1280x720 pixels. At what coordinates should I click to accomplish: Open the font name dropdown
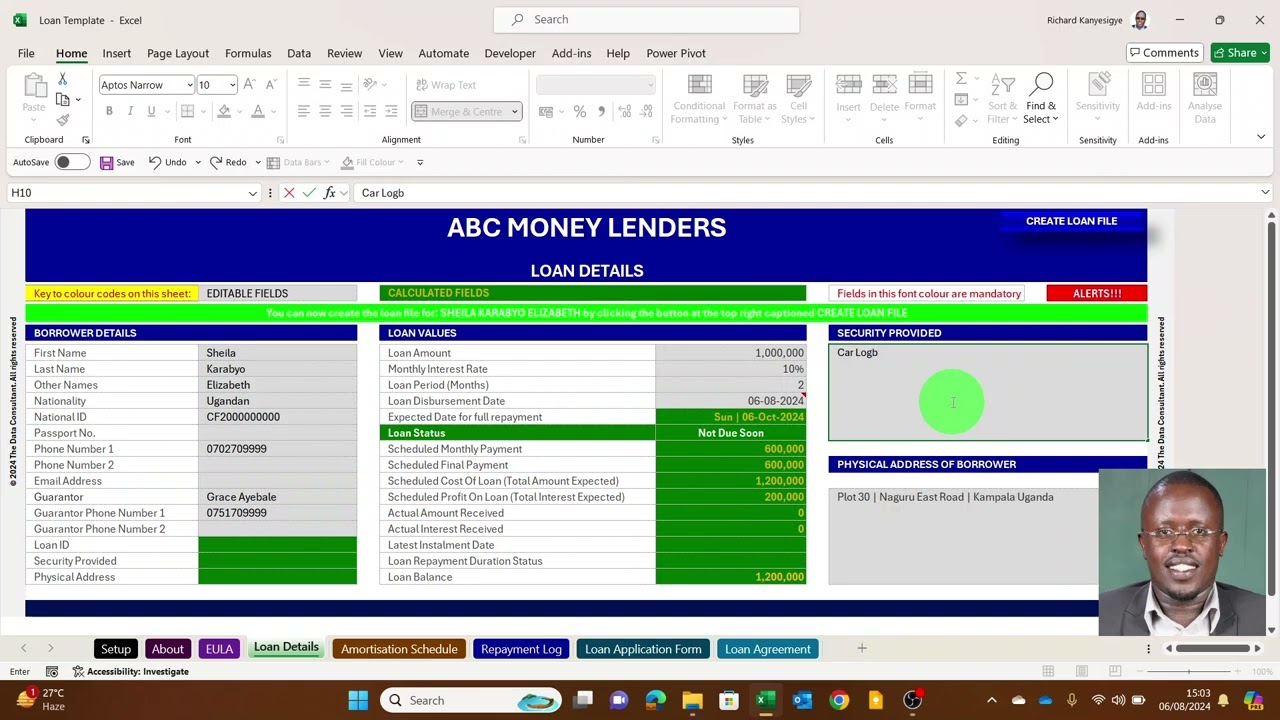189,85
